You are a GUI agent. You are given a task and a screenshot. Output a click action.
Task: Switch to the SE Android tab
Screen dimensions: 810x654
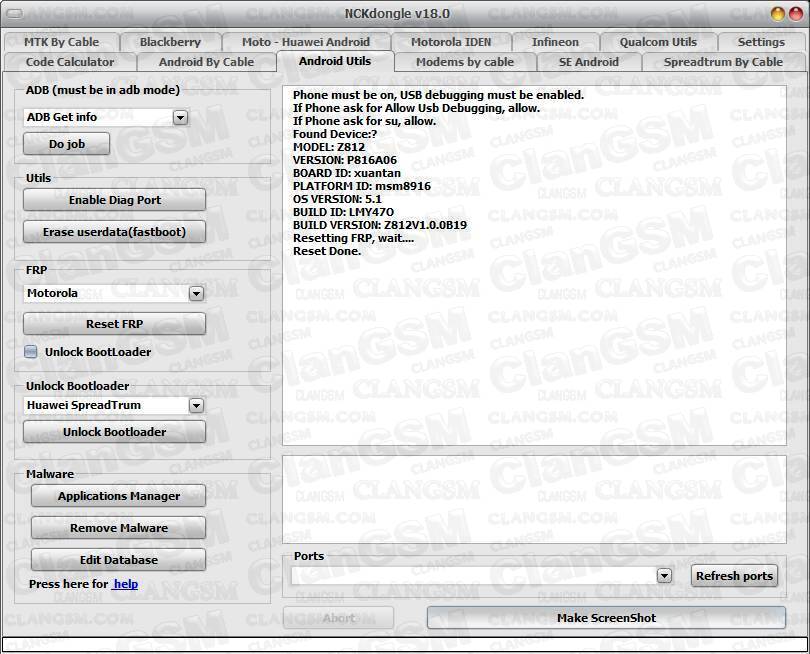[588, 62]
